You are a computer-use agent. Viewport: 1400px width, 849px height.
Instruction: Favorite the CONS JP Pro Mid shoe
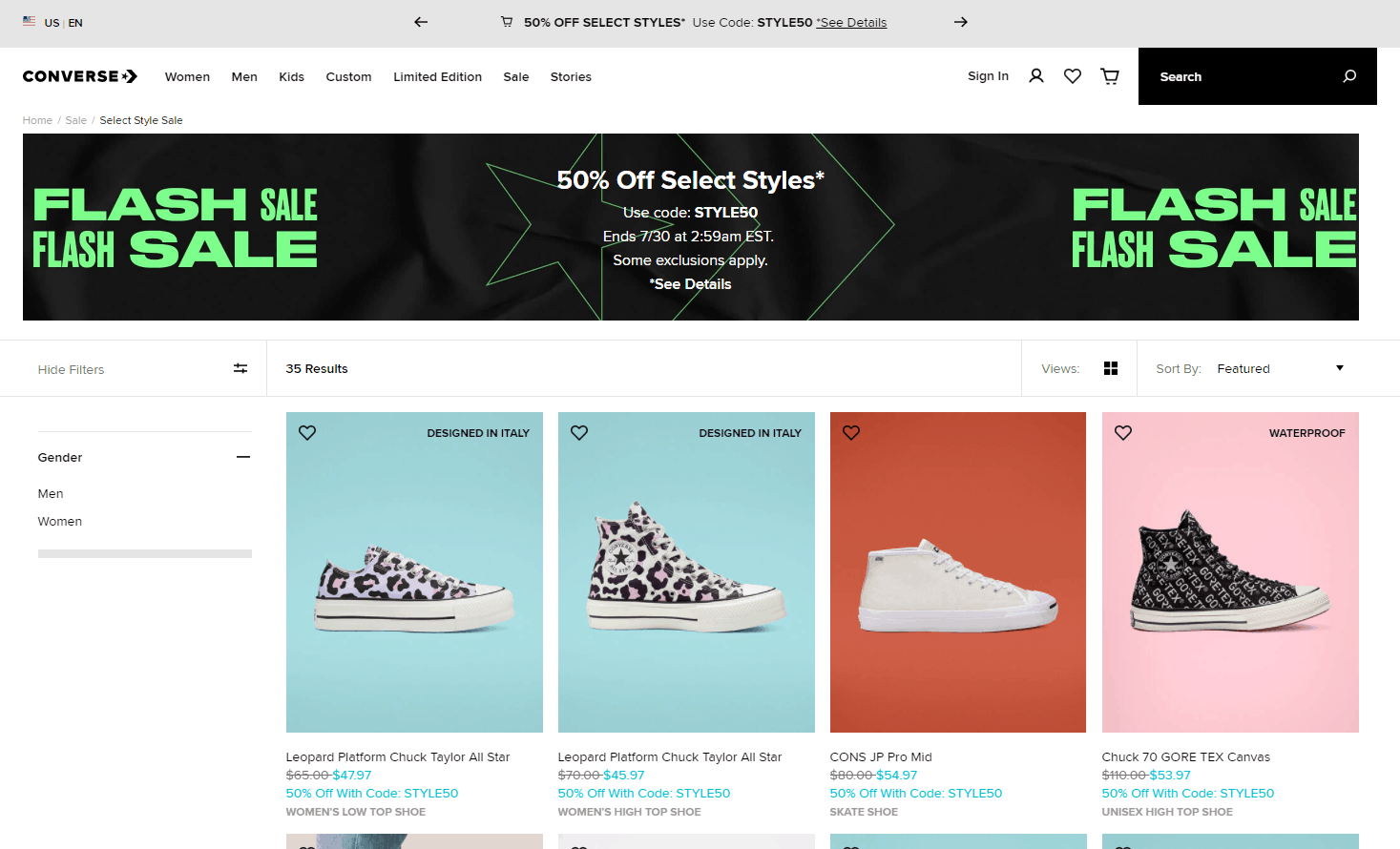[851, 433]
